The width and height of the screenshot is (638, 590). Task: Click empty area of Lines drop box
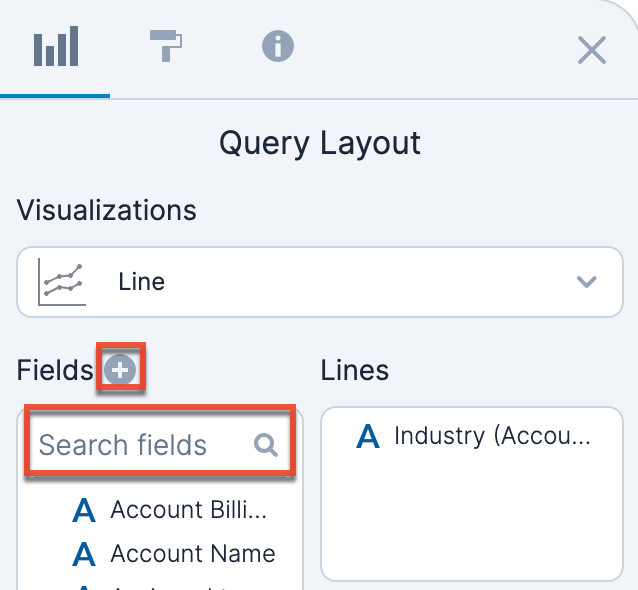click(x=470, y=520)
